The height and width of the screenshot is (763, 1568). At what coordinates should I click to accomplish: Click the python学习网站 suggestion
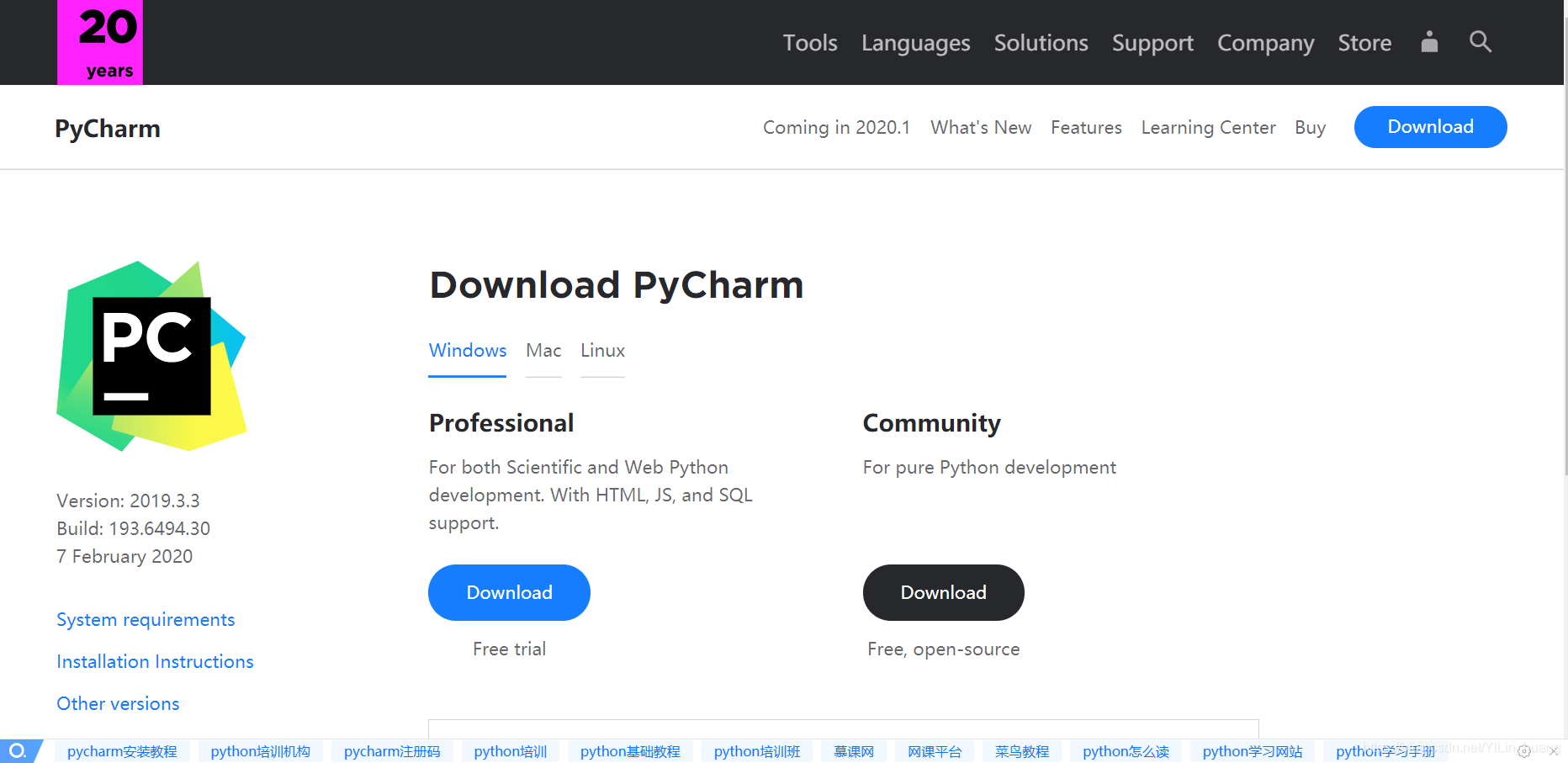click(1253, 751)
